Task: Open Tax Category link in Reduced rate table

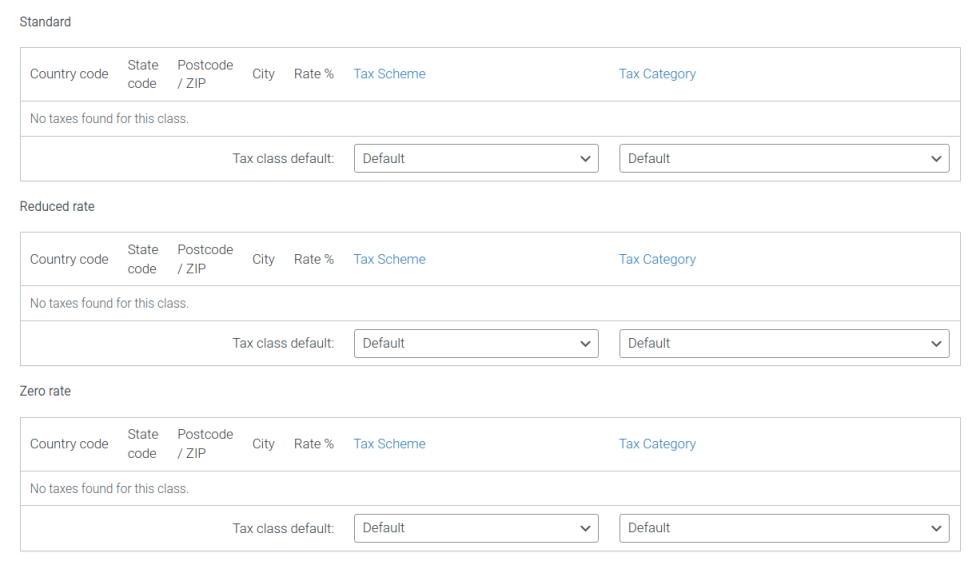Action: click(658, 259)
